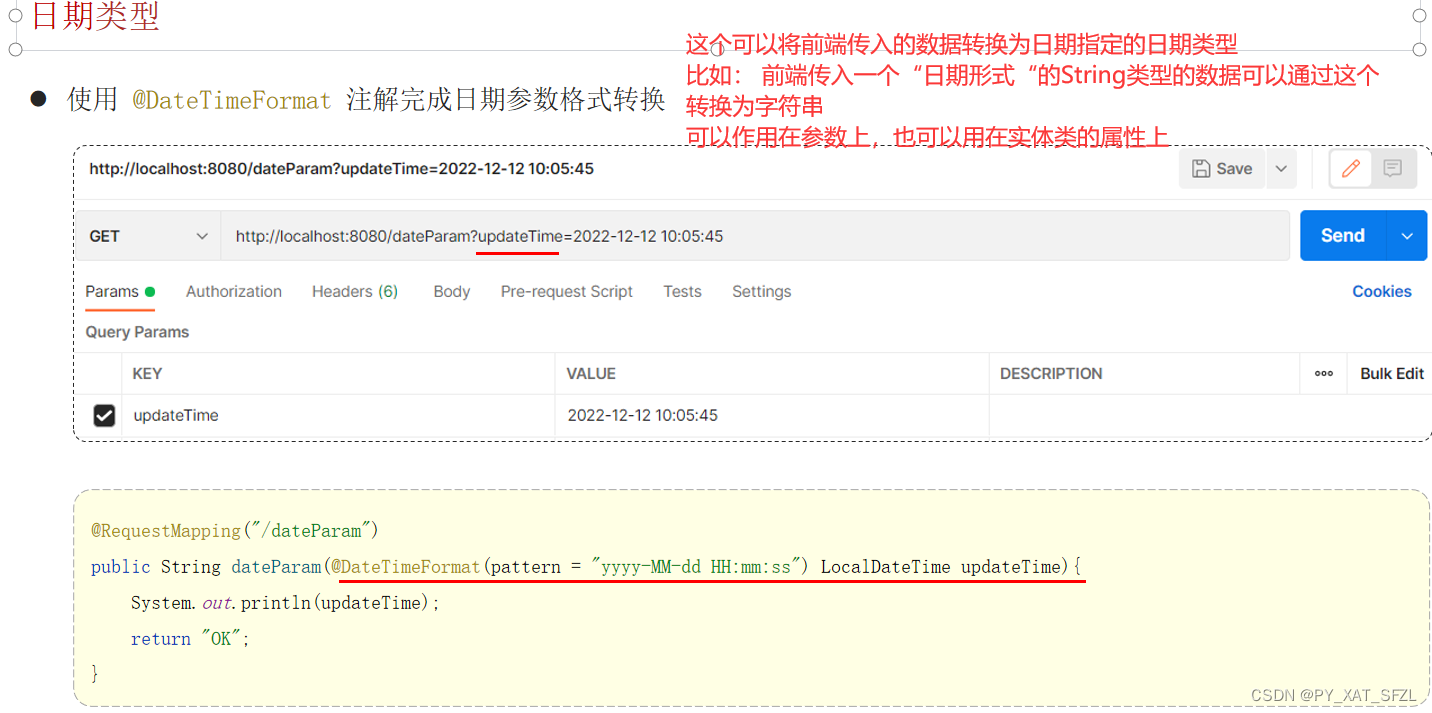Image resolution: width=1432 pixels, height=713 pixels.
Task: Switch to the Tests tab
Action: (682, 292)
